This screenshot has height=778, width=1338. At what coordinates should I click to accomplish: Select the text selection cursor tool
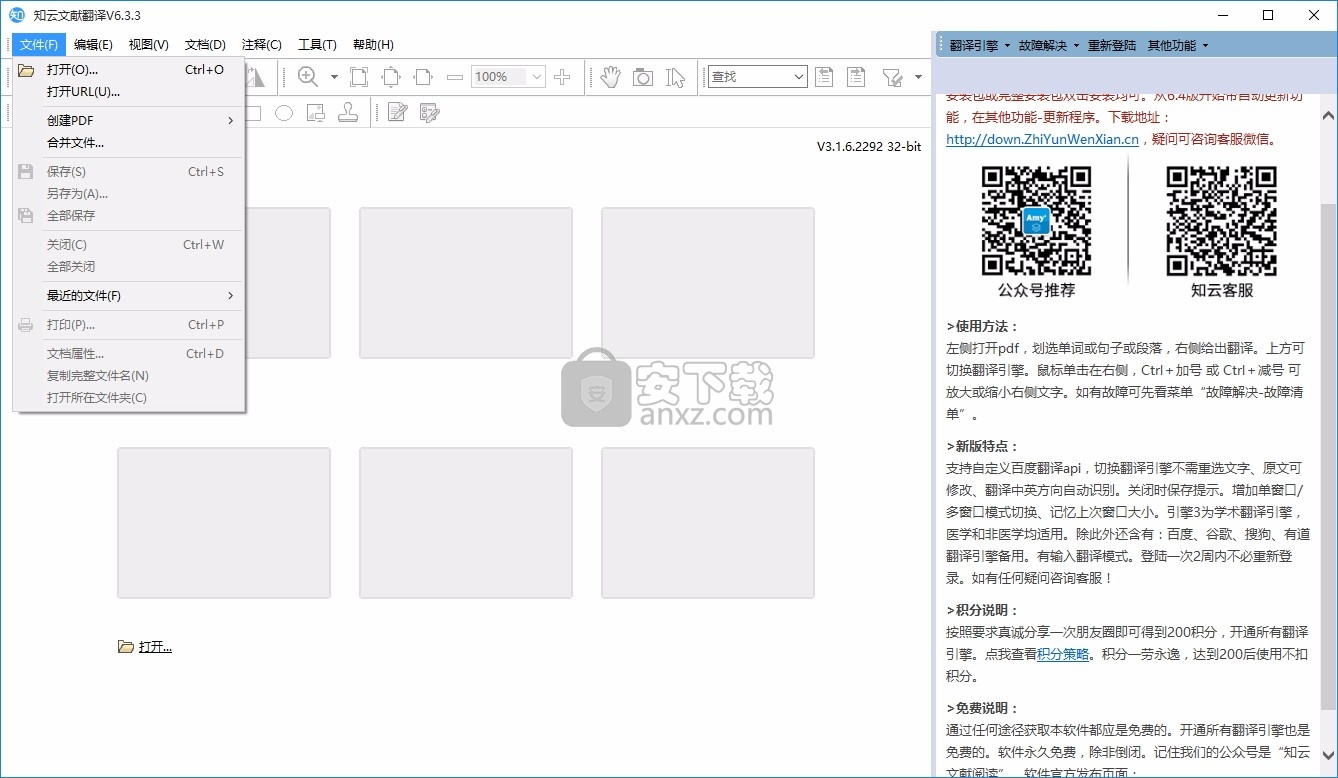(x=676, y=77)
